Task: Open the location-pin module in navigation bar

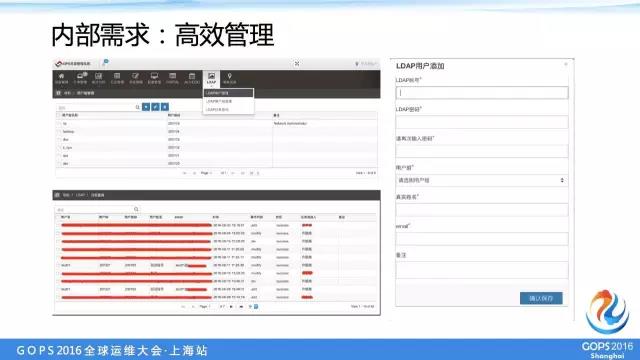Action: click(x=229, y=78)
